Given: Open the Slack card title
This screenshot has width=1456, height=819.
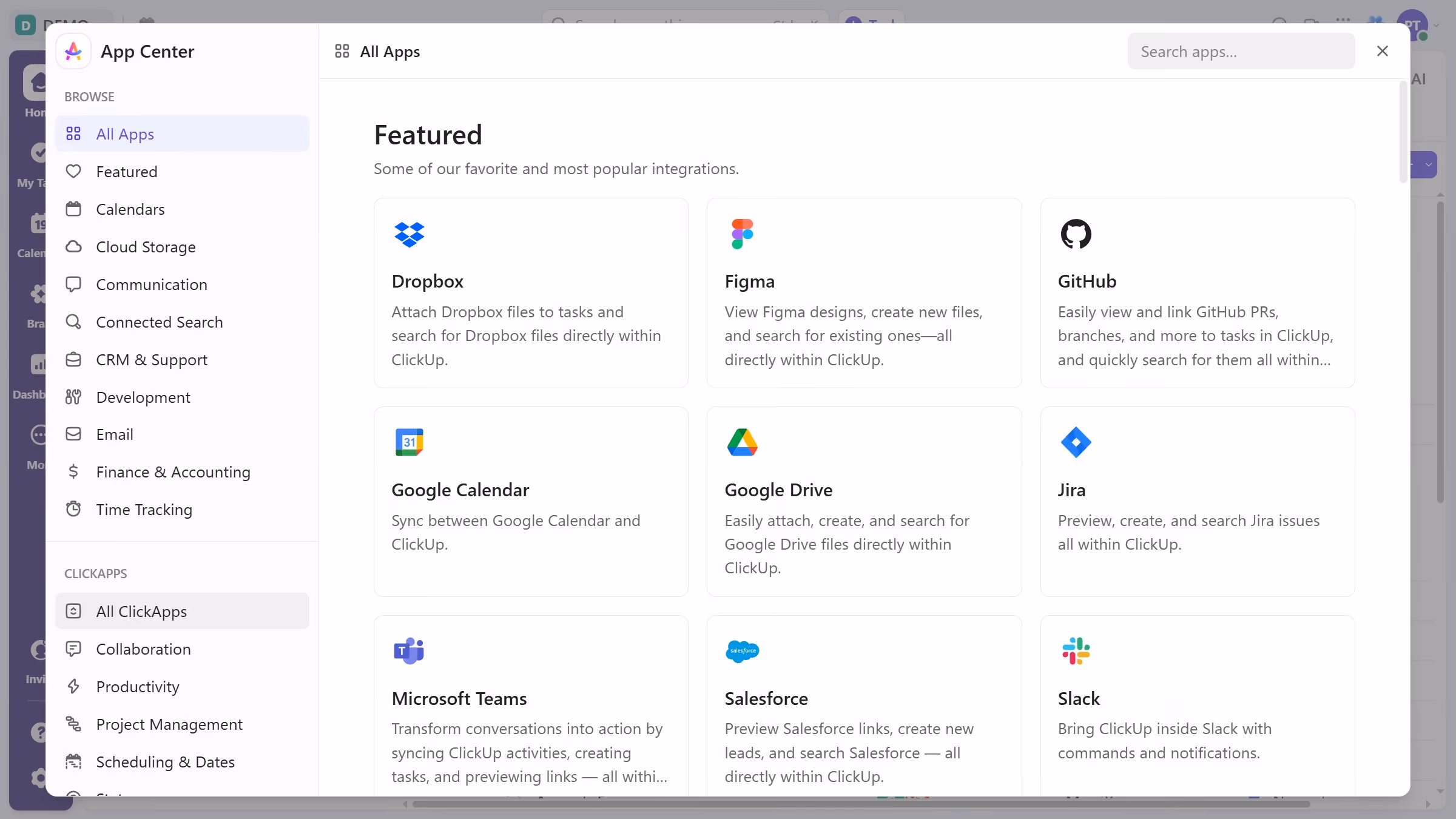Looking at the screenshot, I should coord(1078,699).
